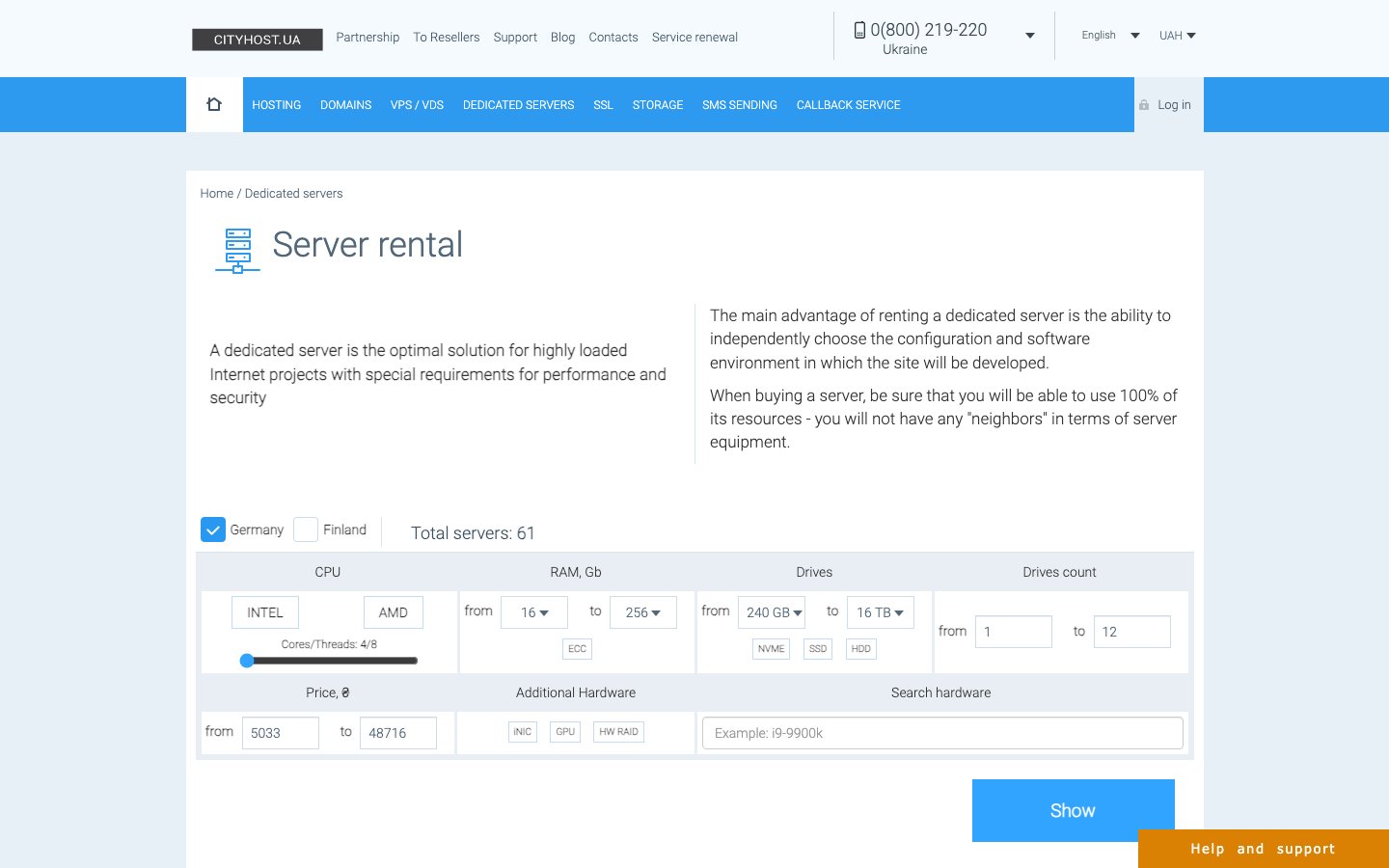Click the Price from field showing 5033
Image resolution: width=1389 pixels, height=868 pixels.
(281, 733)
